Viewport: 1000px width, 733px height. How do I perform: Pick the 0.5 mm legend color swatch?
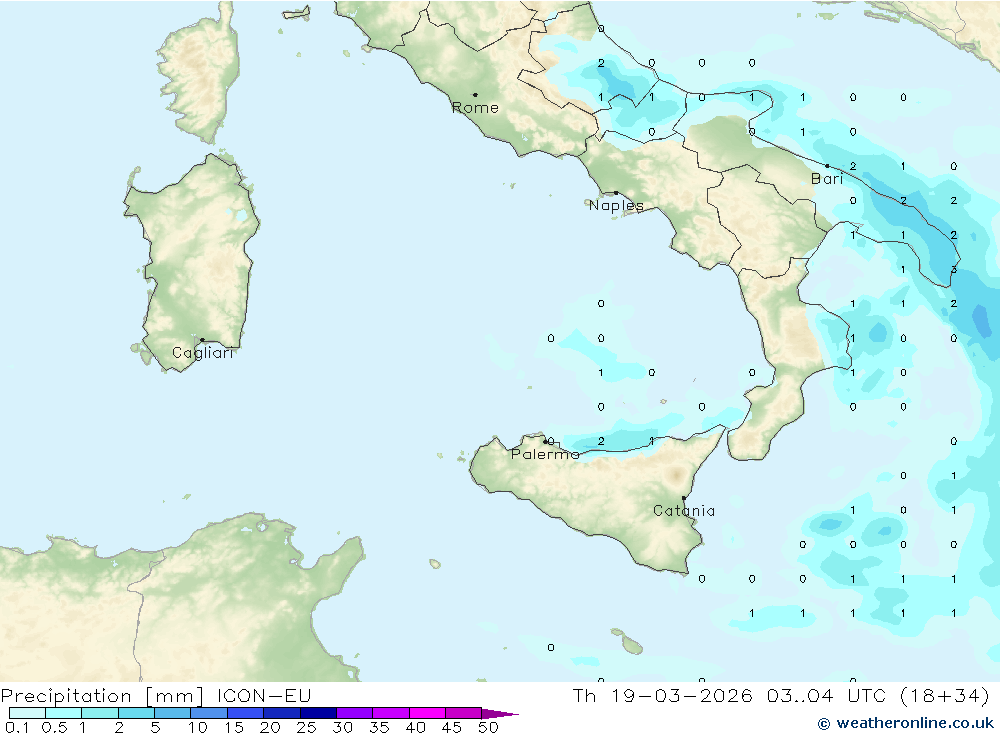click(x=64, y=713)
